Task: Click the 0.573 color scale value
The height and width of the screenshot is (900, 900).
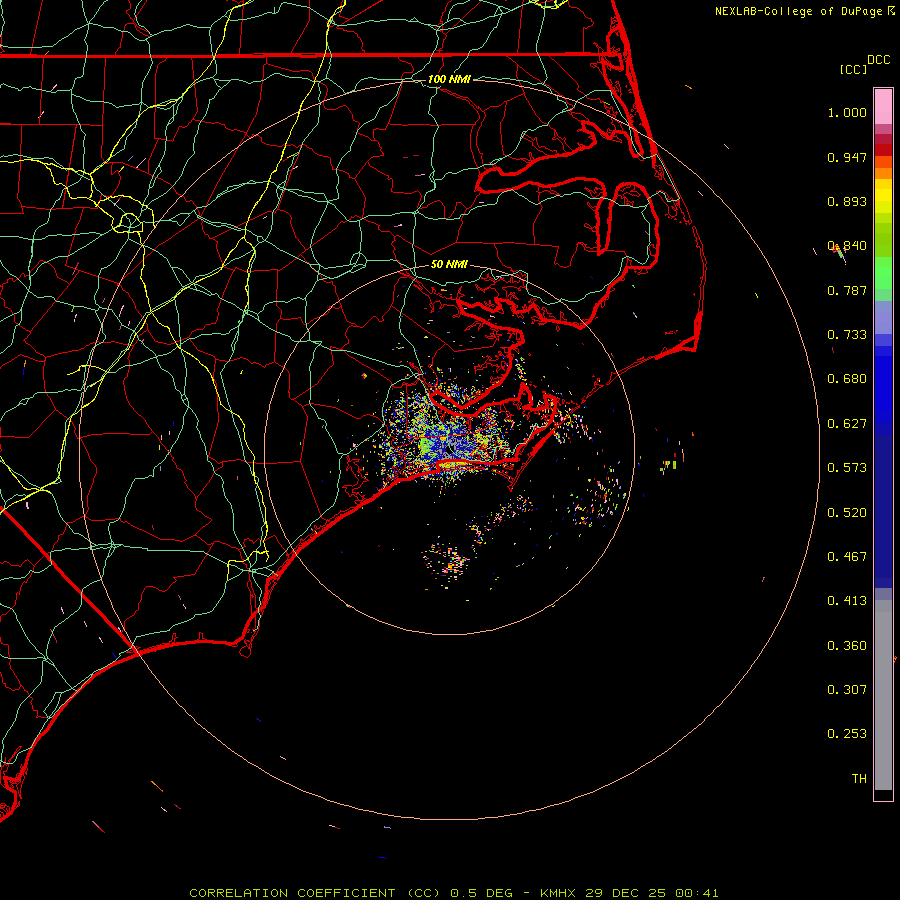Action: 847,468
